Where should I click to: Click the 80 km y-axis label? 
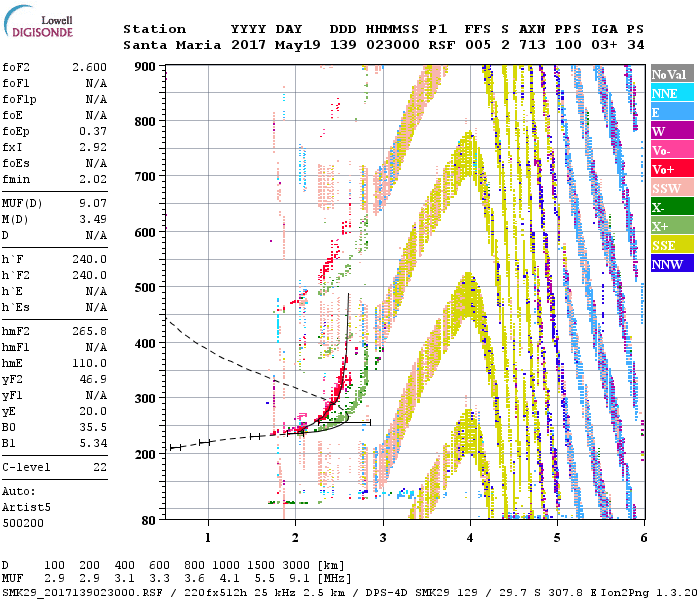click(149, 521)
